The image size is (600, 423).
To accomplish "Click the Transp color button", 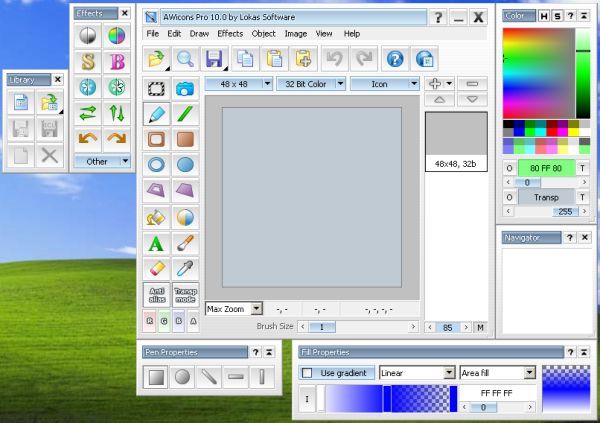I will click(x=546, y=197).
